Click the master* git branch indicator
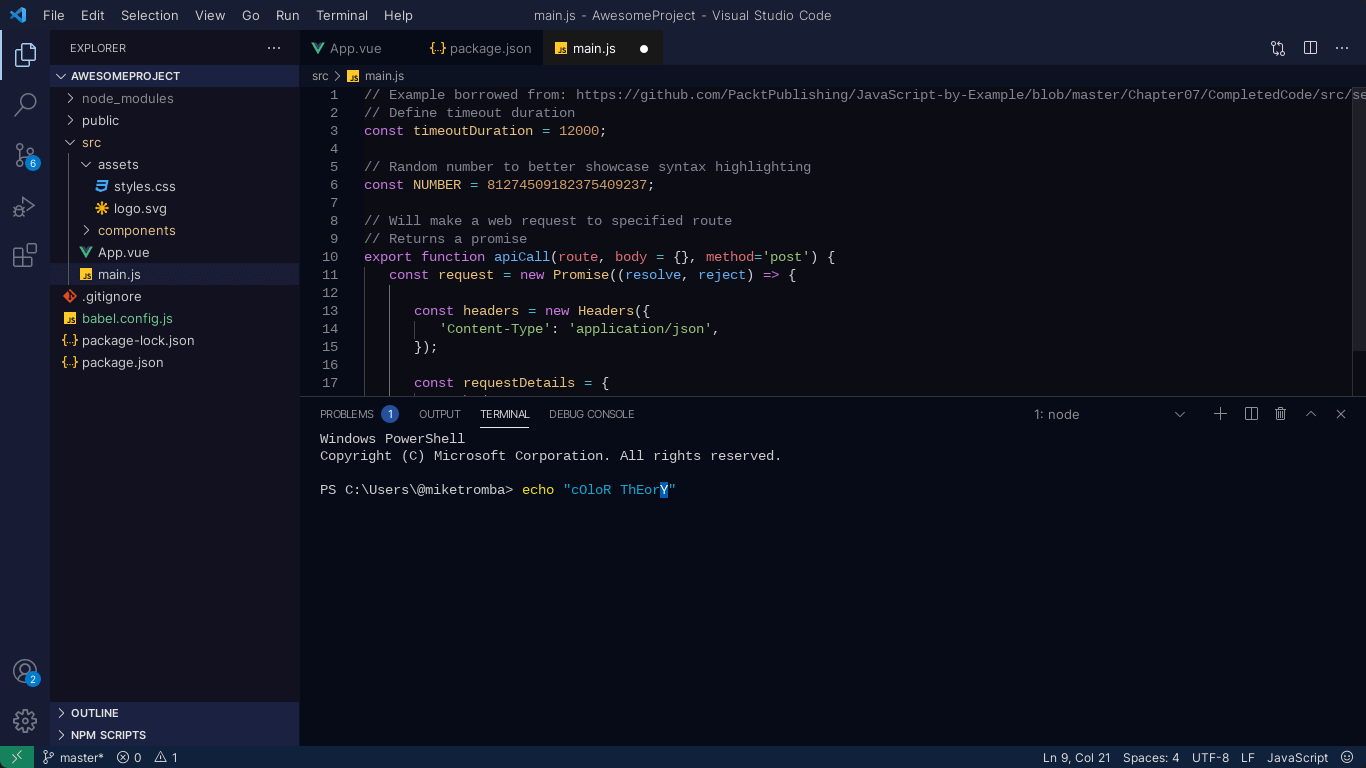The height and width of the screenshot is (768, 1366). (x=73, y=757)
